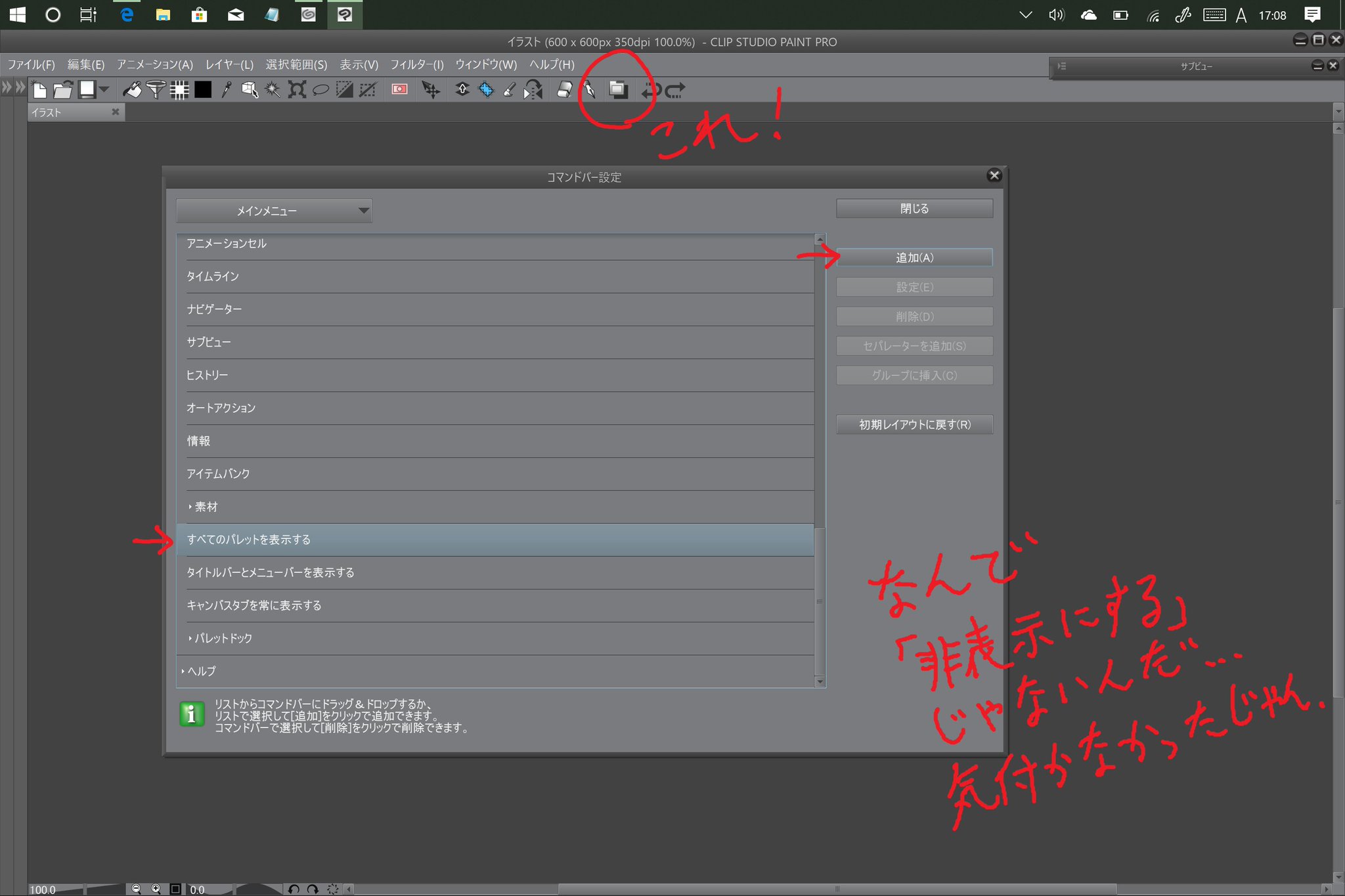Select タイトルバーとメニューバーを表示する row

pyautogui.click(x=495, y=572)
